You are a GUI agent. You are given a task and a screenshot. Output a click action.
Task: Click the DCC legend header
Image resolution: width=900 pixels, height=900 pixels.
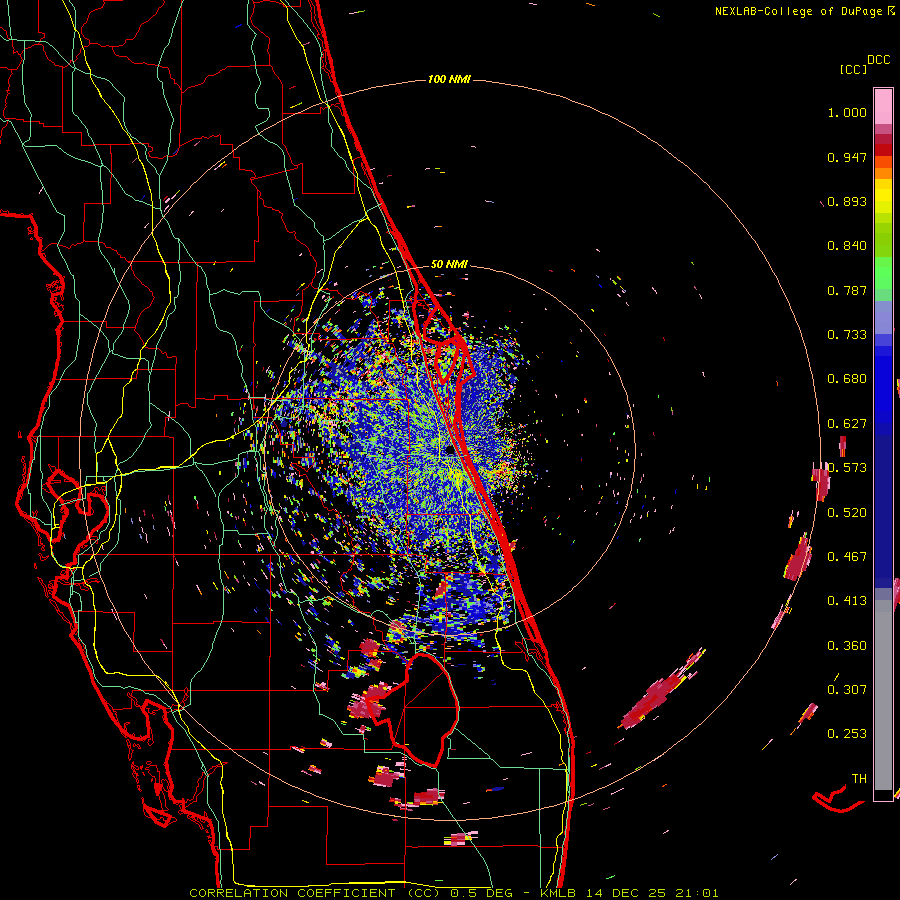click(878, 60)
